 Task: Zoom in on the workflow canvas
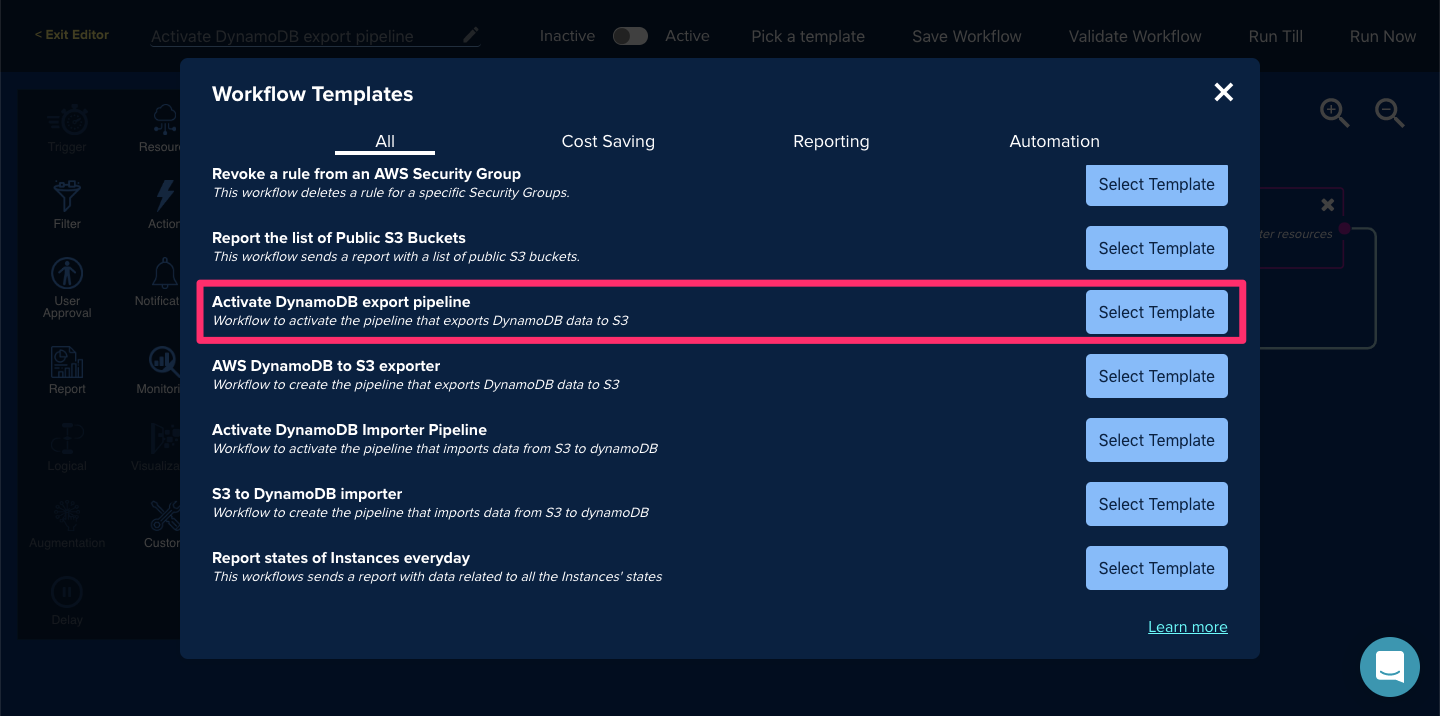click(x=1335, y=113)
